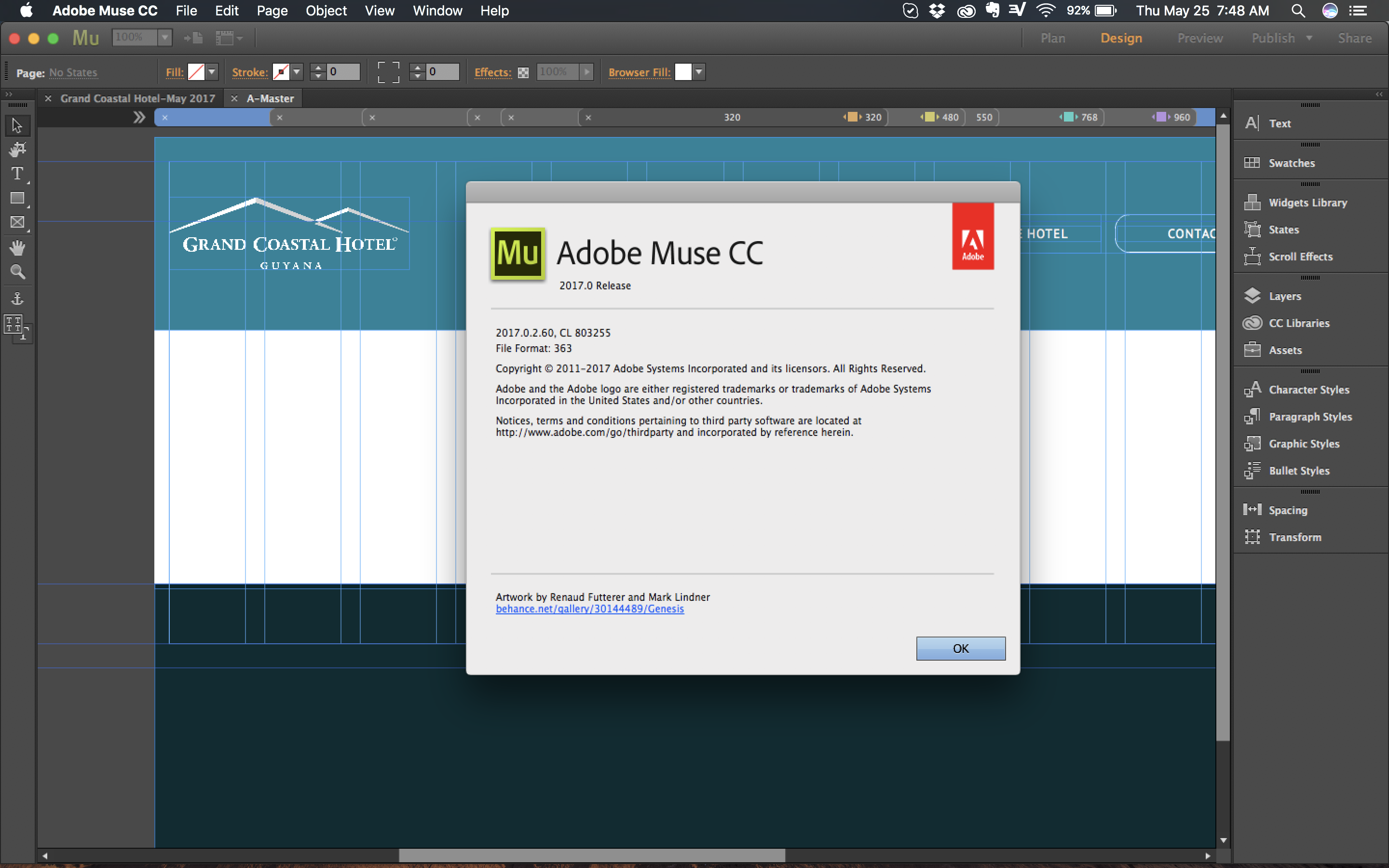Expand the Publish dropdown arrow
Screen dimensions: 1389x868
1309,39
